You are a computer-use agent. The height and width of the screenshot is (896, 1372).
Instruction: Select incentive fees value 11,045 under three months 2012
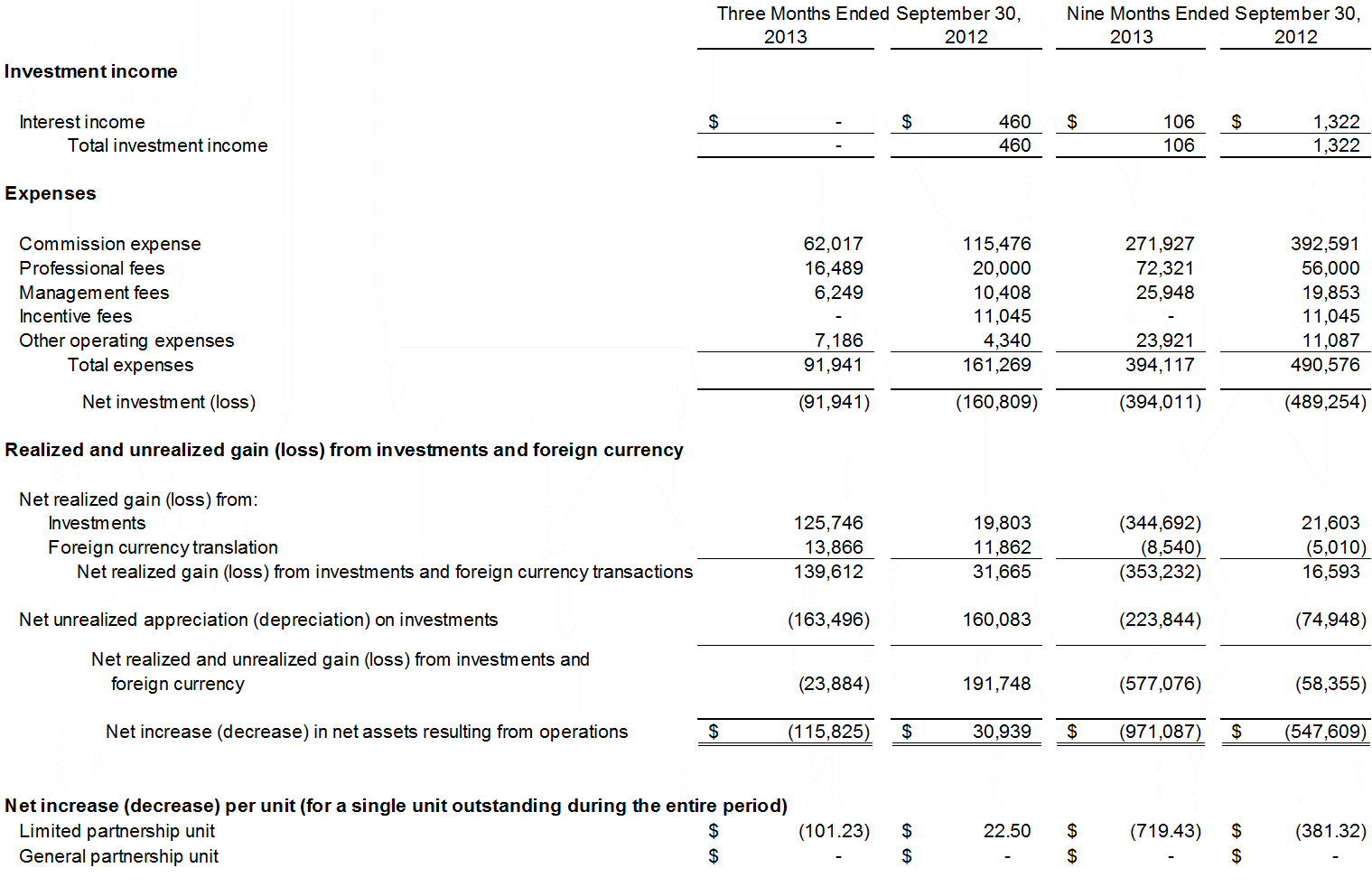(x=1003, y=316)
